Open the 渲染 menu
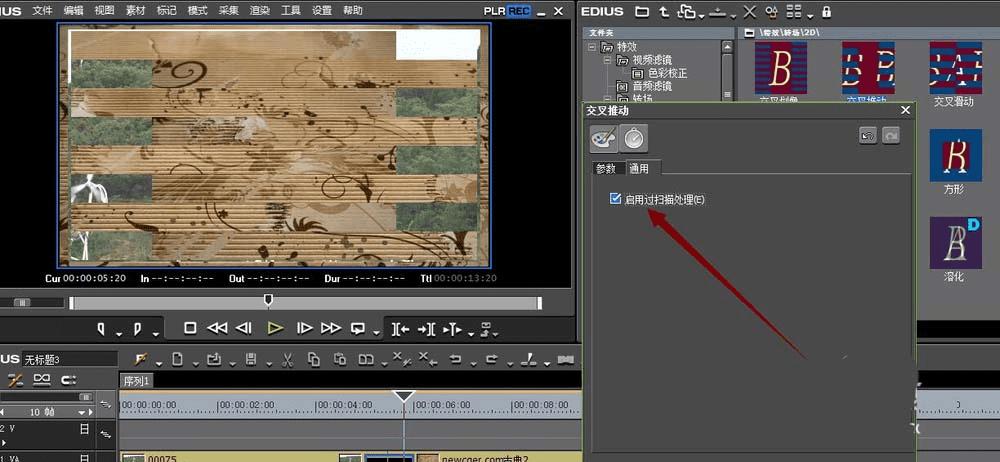 click(258, 11)
